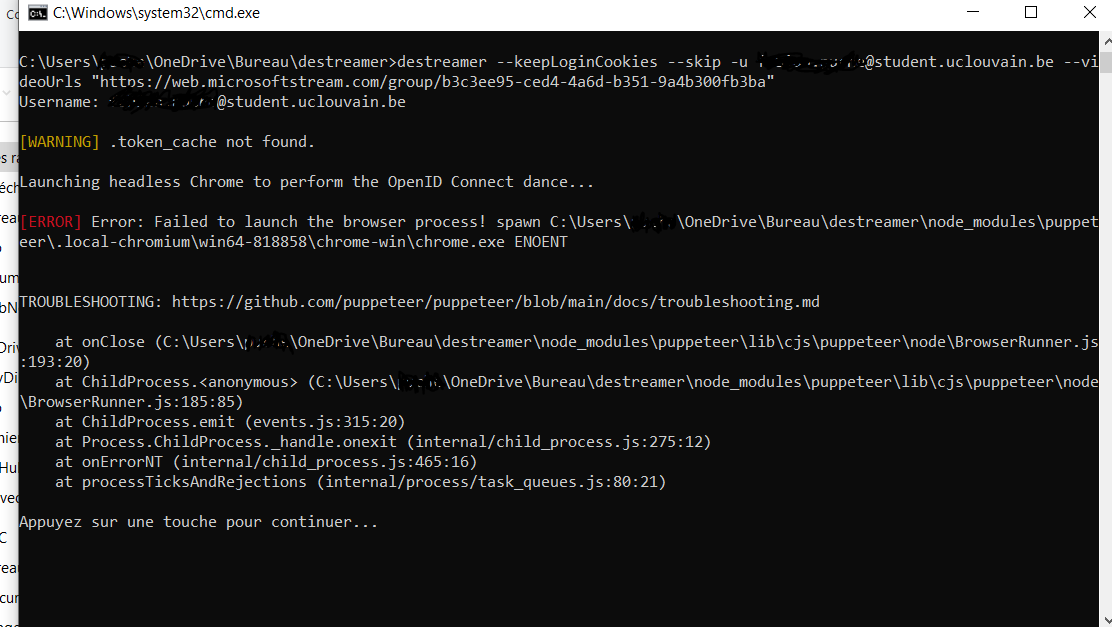The width and height of the screenshot is (1112, 627).
Task: Click the ChildProcess.emit events.js stack entry
Action: coord(230,421)
